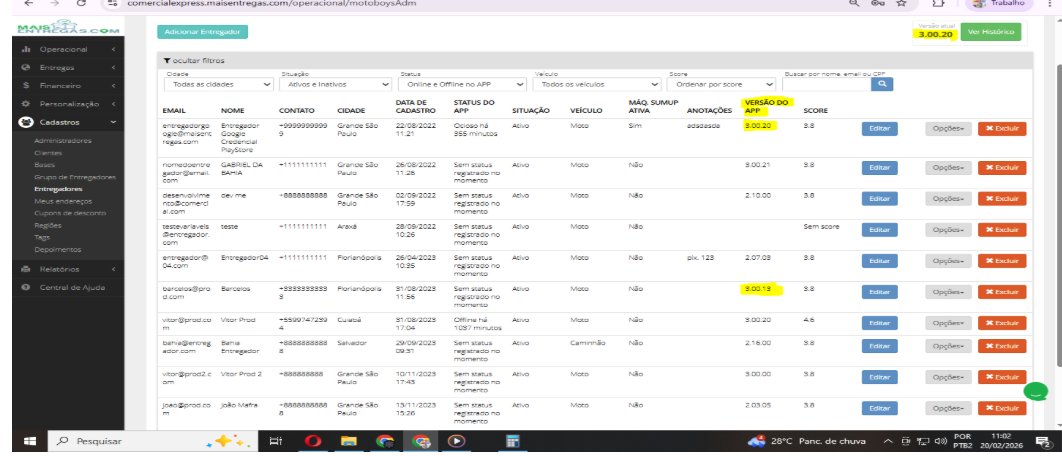This screenshot has height=456, width=1062.
Task: Open the Cidade dropdown showing Todas as cidades
Action: click(x=219, y=85)
